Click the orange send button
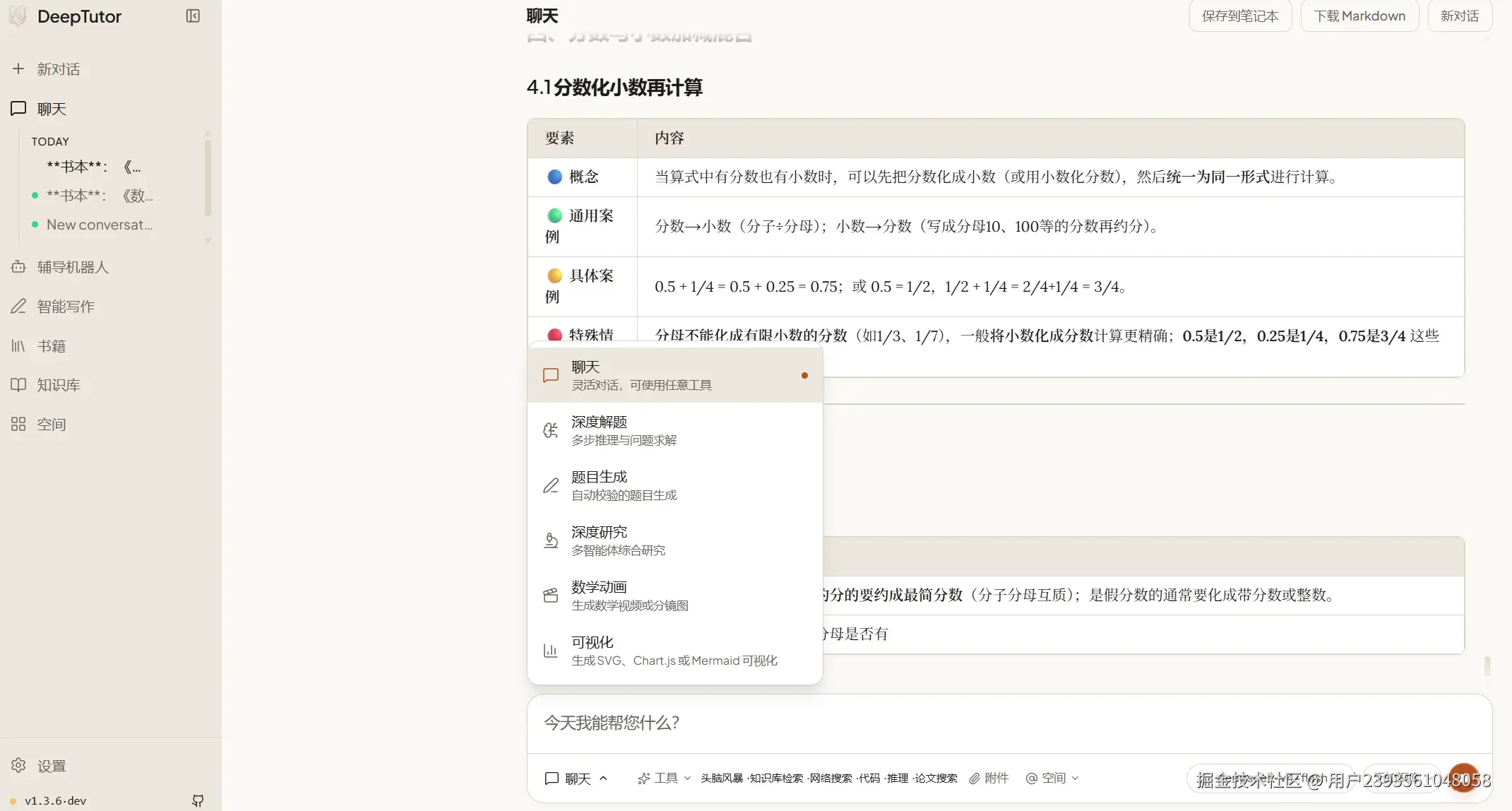The height and width of the screenshot is (811, 1512). coord(1464,778)
